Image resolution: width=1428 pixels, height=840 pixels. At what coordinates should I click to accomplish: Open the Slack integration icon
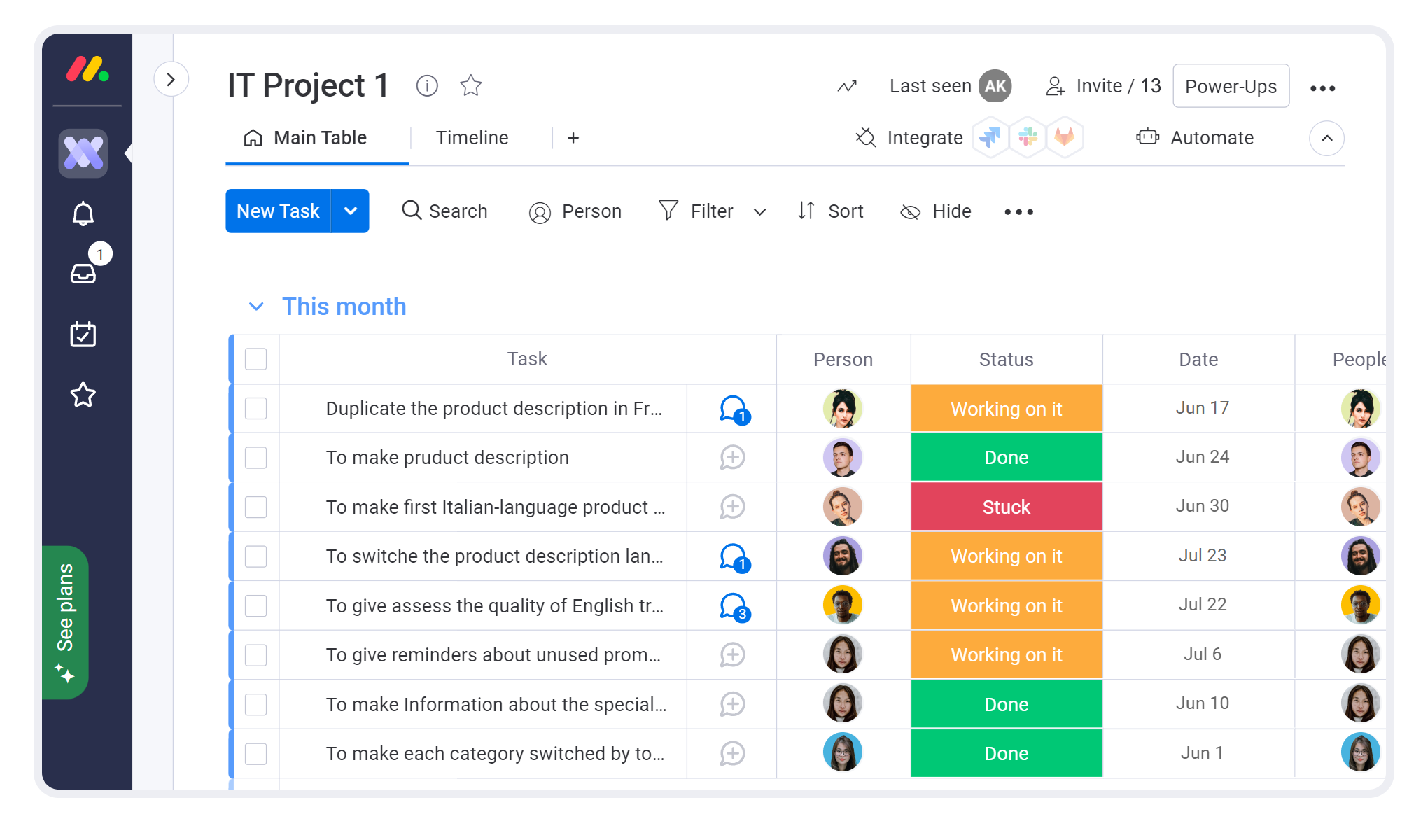1027,137
